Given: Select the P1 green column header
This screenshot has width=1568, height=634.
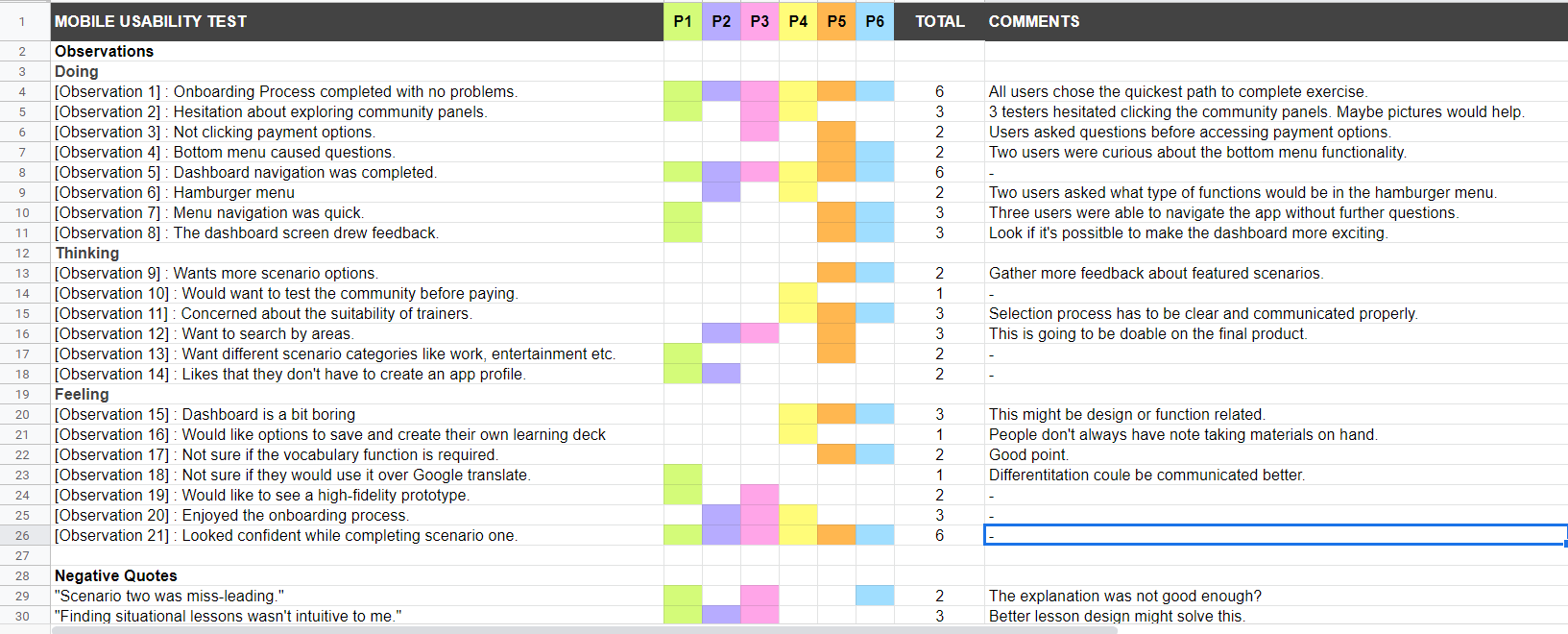Looking at the screenshot, I should pyautogui.click(x=683, y=21).
